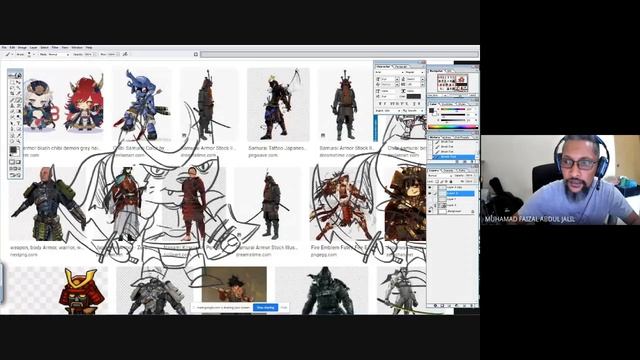Select the Eyedropper tool in toolbox
Viewport: 640px width, 360px height.
point(19,135)
